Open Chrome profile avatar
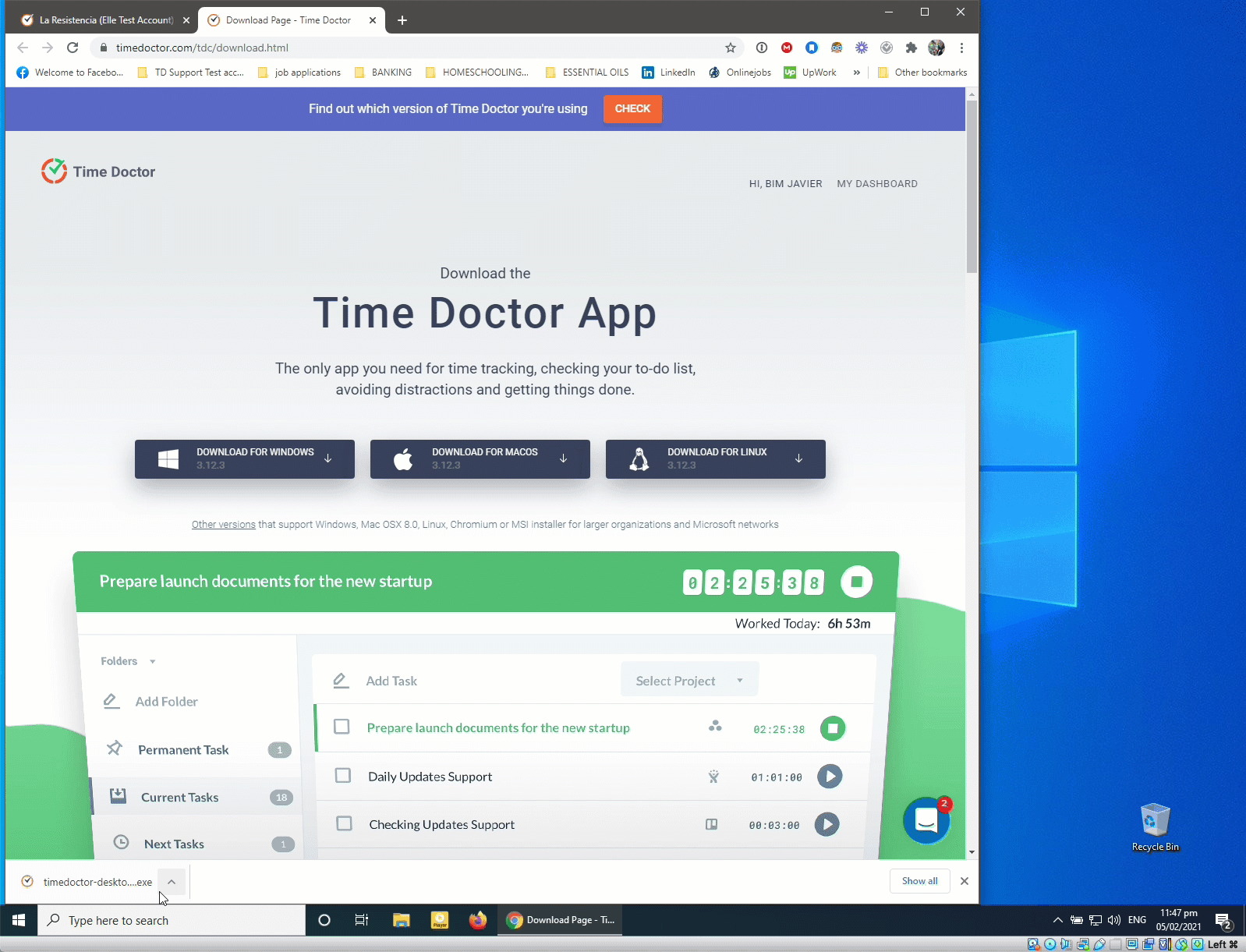This screenshot has height=952, width=1246. [936, 48]
